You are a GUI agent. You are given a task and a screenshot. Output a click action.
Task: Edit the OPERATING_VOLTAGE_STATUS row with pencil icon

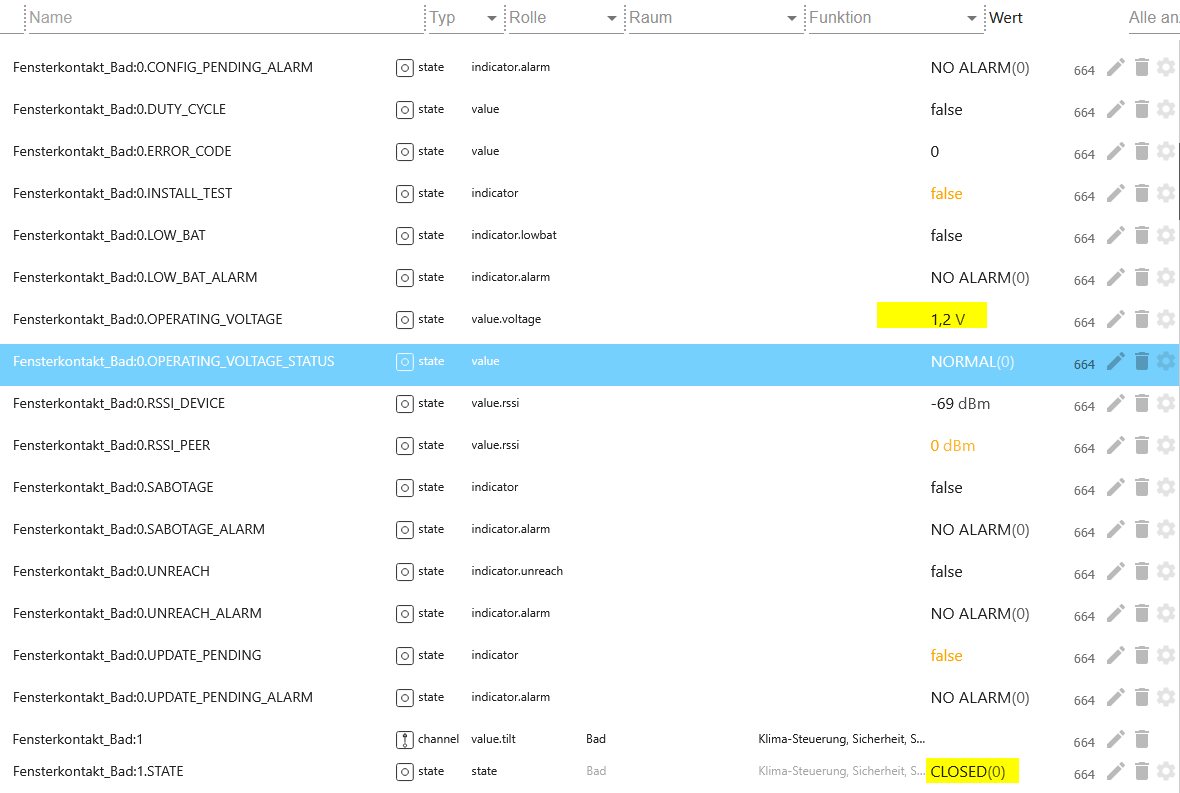pos(1116,361)
